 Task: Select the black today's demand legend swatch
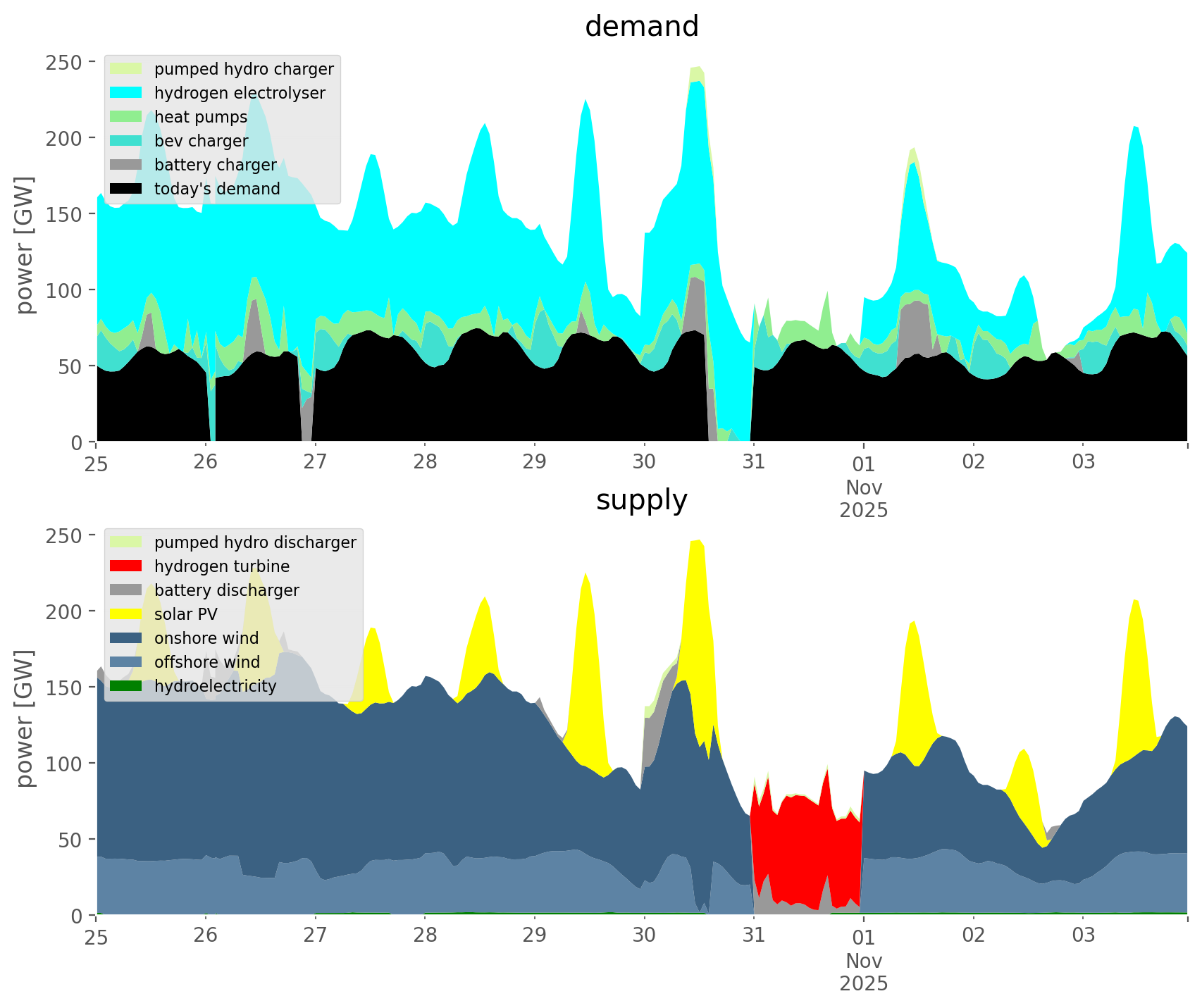tap(125, 189)
